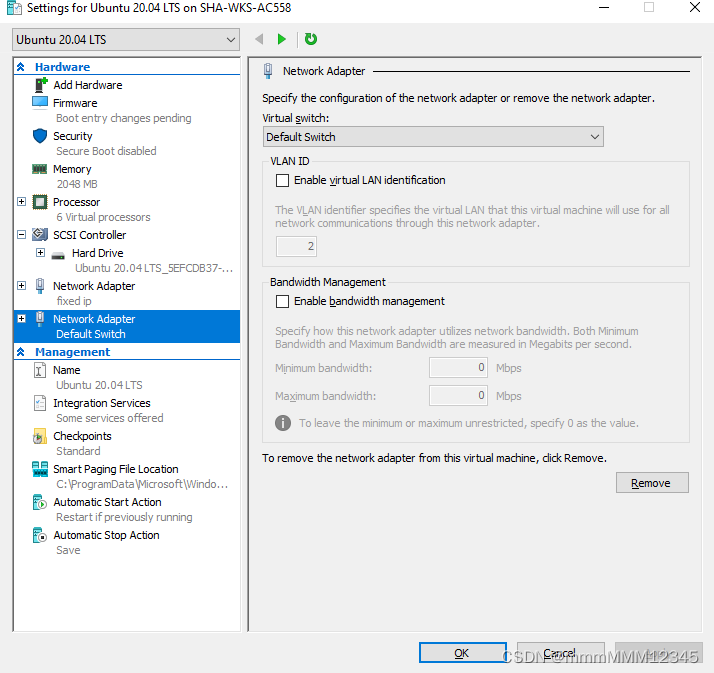Screen dimensions: 714x673
Task: Click the Smart Paging File Location icon
Action: tap(40, 469)
